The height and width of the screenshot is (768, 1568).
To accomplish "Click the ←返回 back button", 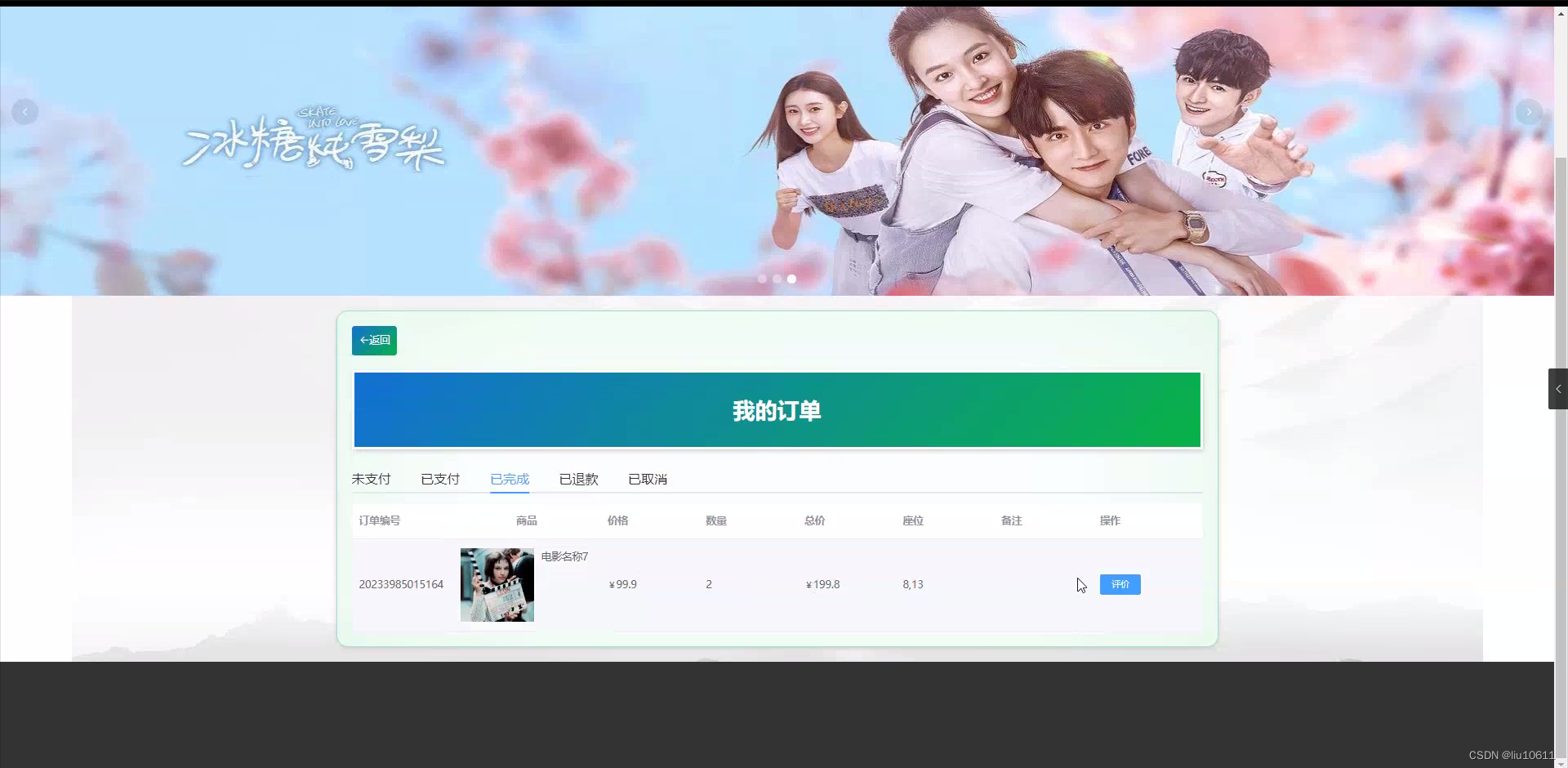I will (374, 341).
